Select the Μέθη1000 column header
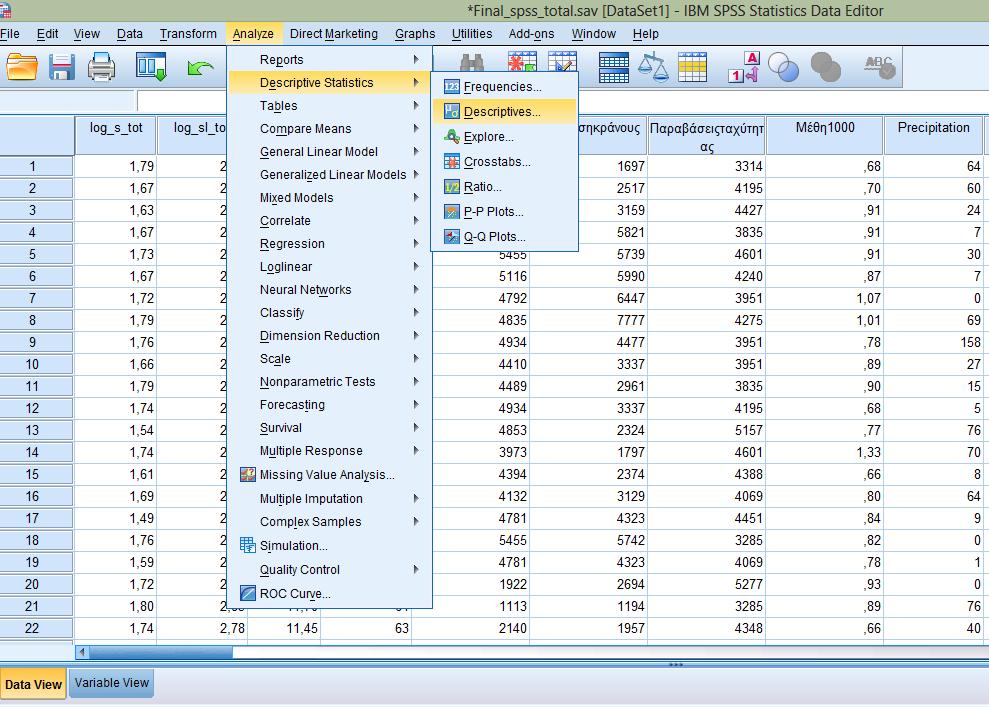Screen dimensions: 989x707 824,135
